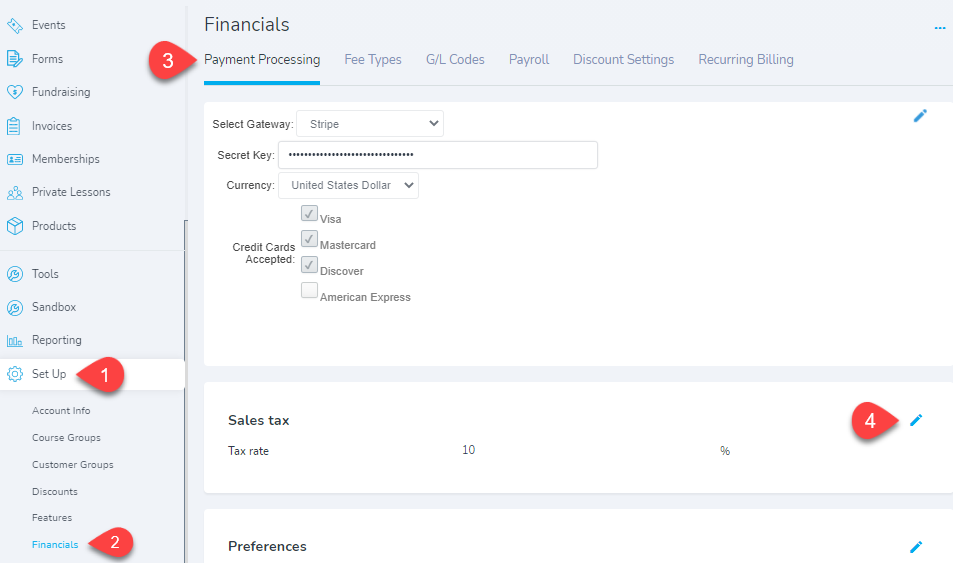Image resolution: width=953 pixels, height=563 pixels.
Task: Edit Preferences section pencil icon
Action: (916, 547)
